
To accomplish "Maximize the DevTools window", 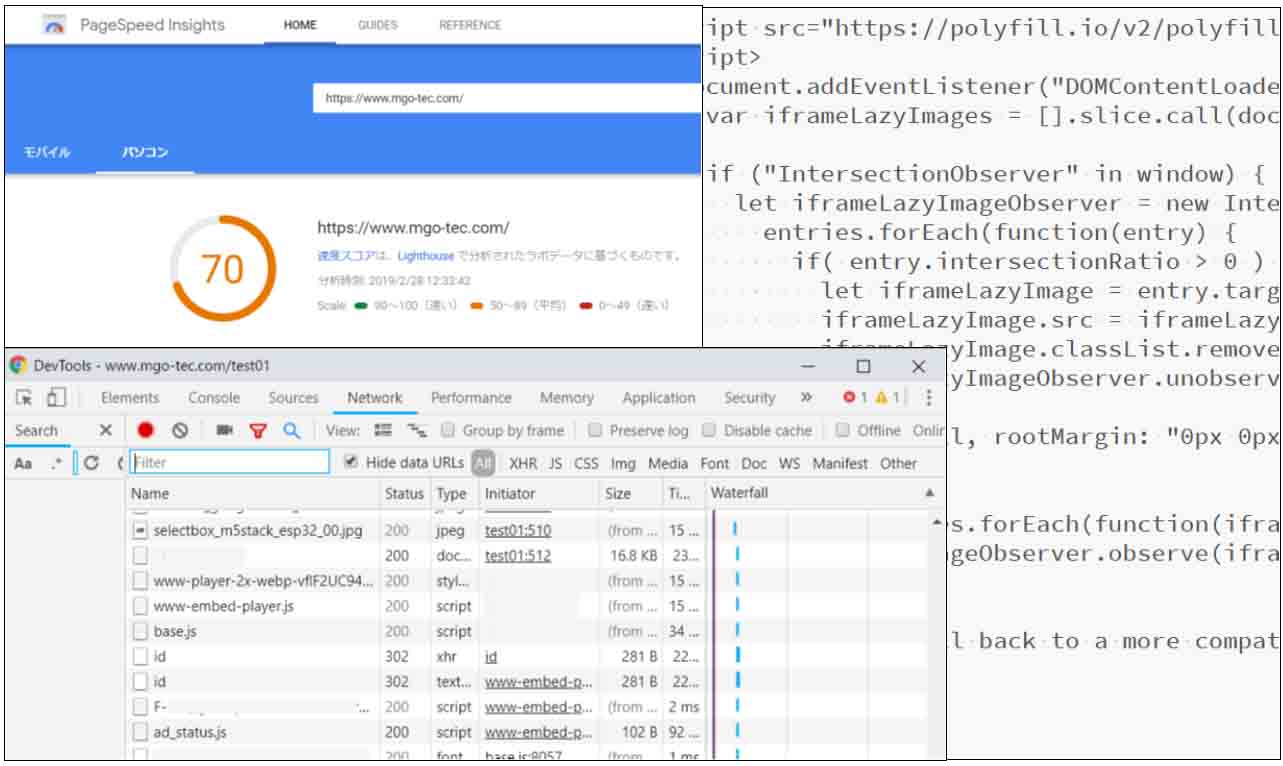I will [x=863, y=366].
